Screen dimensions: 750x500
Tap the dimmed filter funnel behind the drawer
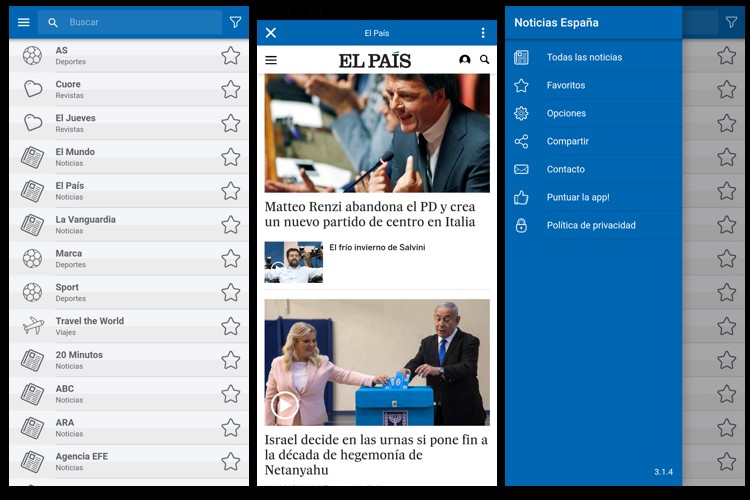(x=731, y=22)
